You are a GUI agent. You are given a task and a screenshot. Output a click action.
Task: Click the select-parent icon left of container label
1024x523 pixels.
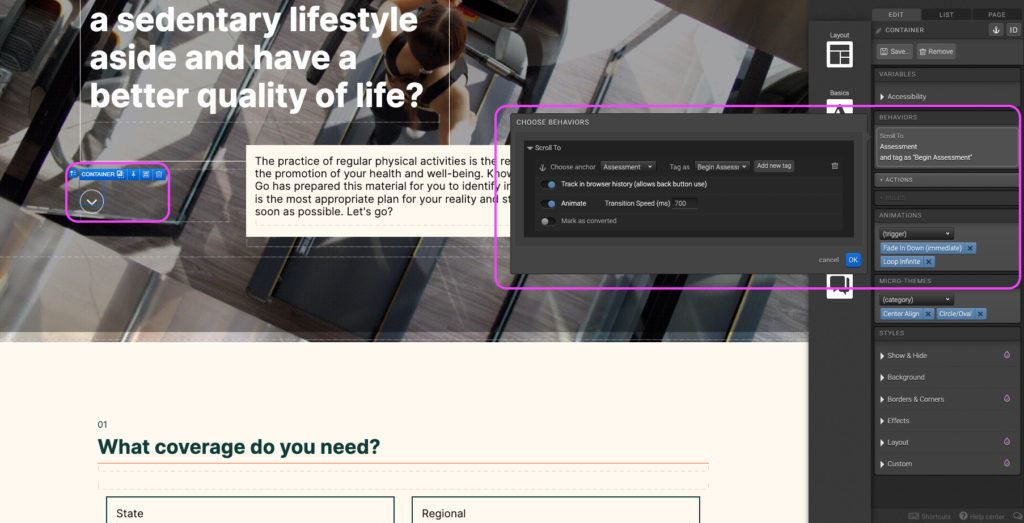click(73, 174)
